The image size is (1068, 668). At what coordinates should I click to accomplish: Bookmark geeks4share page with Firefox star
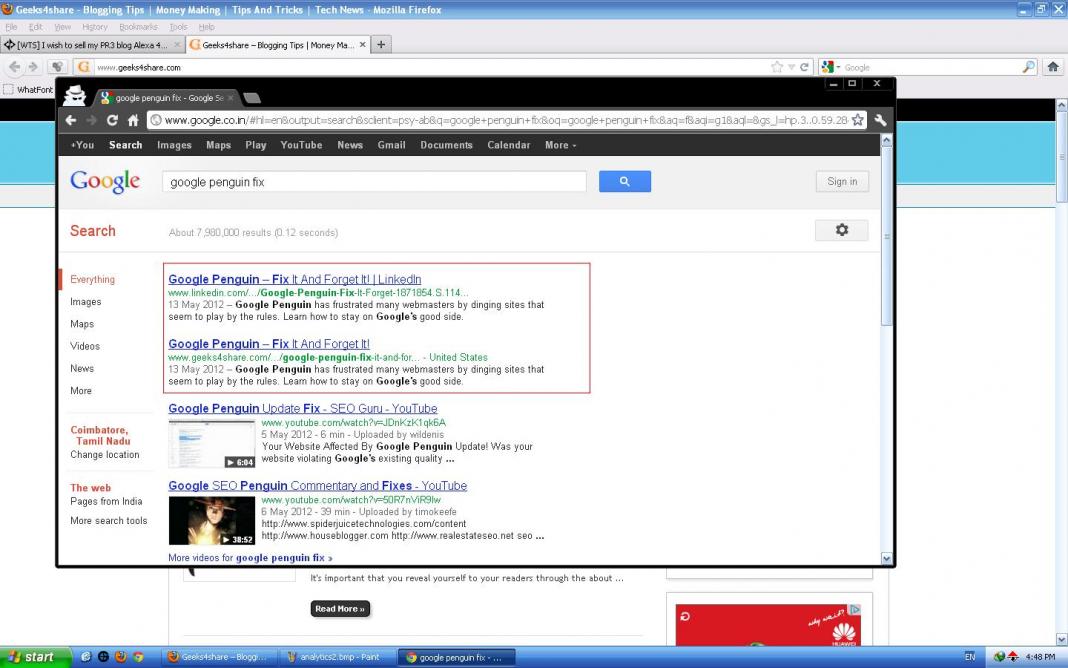[777, 67]
